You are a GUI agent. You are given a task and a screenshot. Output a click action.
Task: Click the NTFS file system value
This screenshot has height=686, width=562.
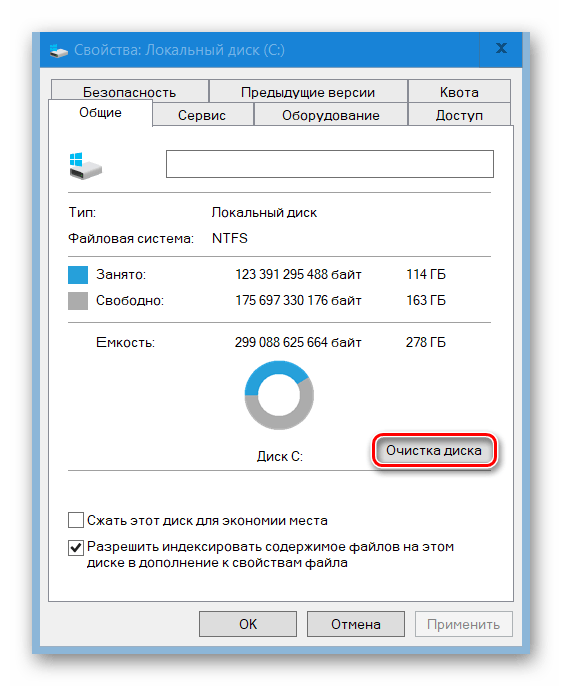230,238
